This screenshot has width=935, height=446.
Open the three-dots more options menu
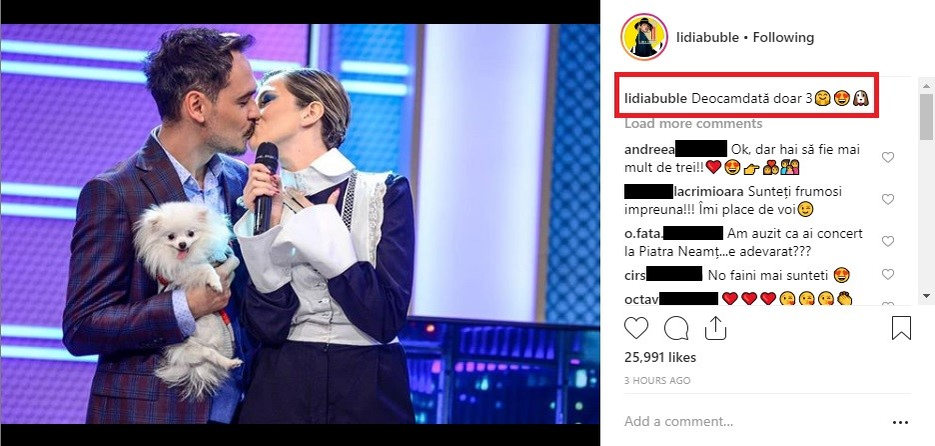coord(900,422)
